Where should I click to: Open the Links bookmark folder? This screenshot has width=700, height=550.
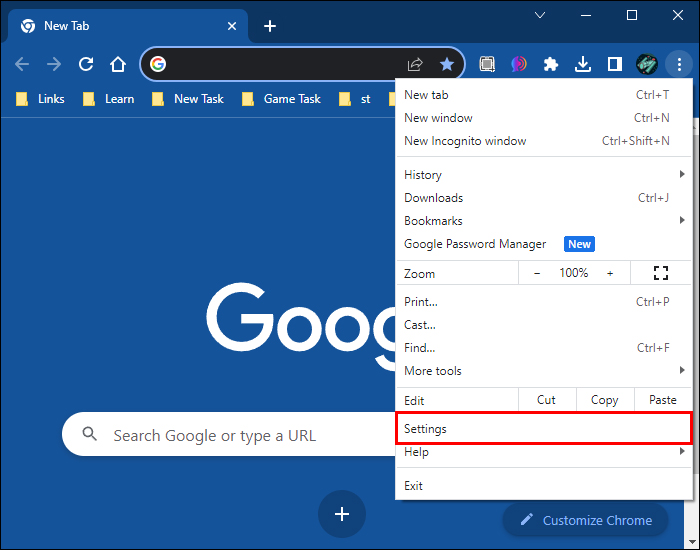(x=40, y=99)
